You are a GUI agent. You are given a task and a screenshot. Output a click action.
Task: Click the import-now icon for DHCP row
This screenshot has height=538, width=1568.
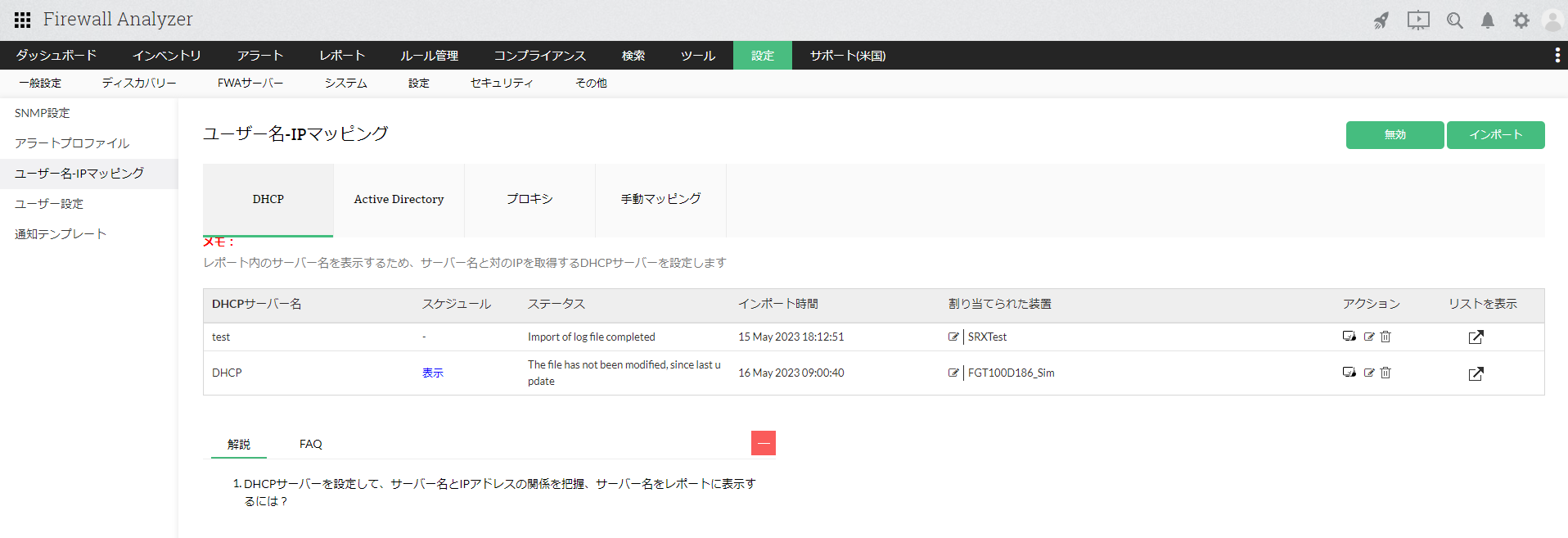tap(1349, 373)
